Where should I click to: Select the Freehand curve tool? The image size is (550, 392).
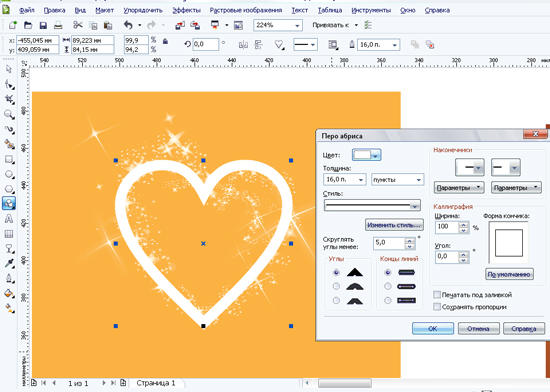click(9, 129)
